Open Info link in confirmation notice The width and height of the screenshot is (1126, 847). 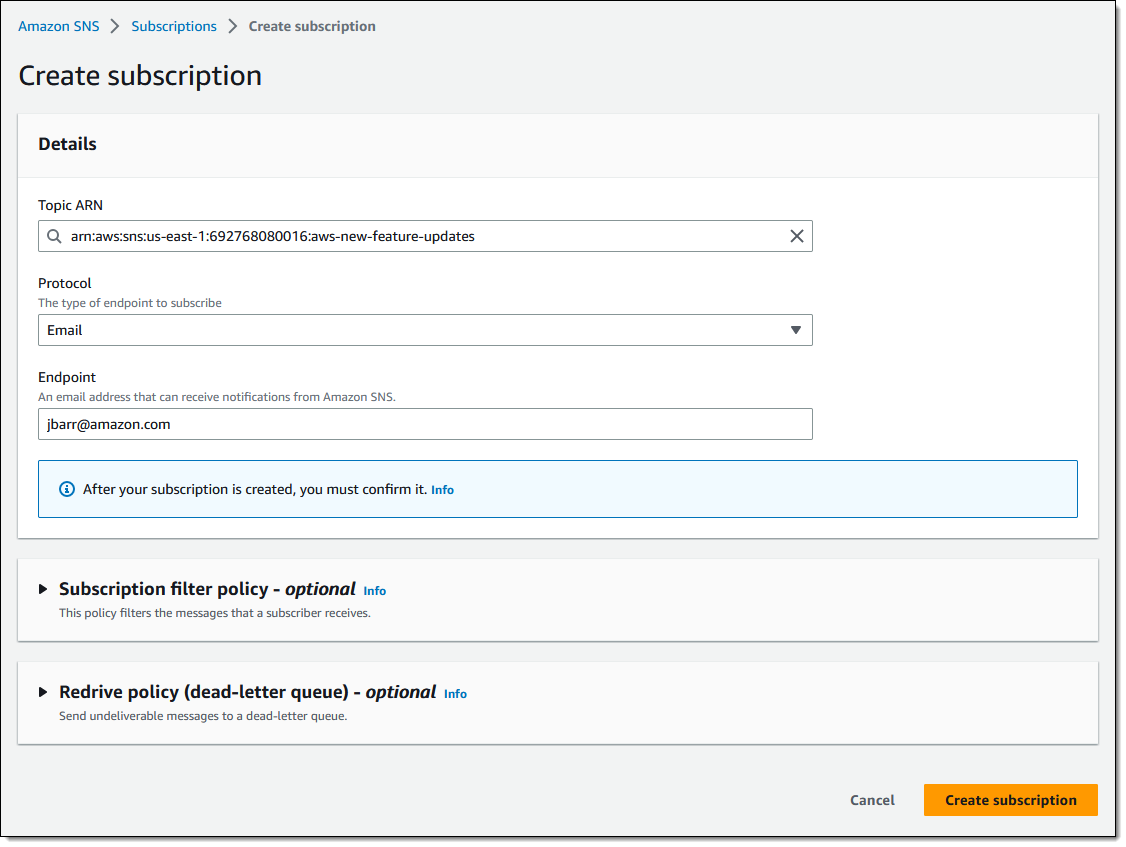click(442, 490)
